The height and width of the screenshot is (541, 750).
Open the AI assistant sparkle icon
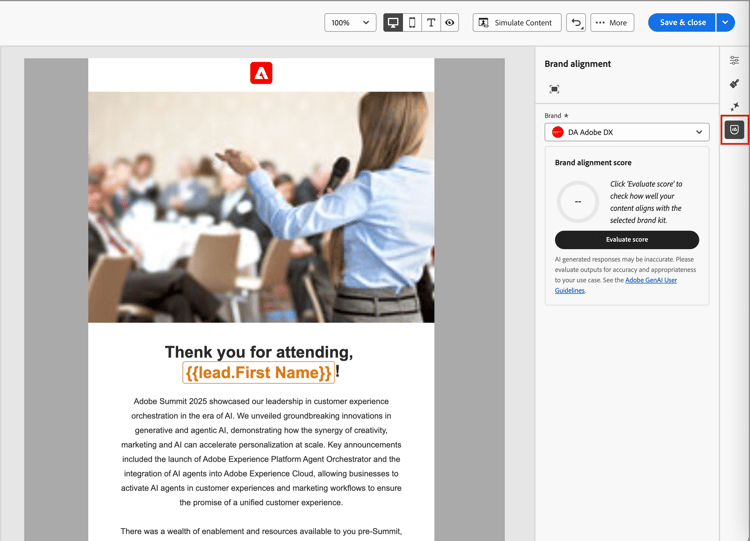(x=734, y=106)
